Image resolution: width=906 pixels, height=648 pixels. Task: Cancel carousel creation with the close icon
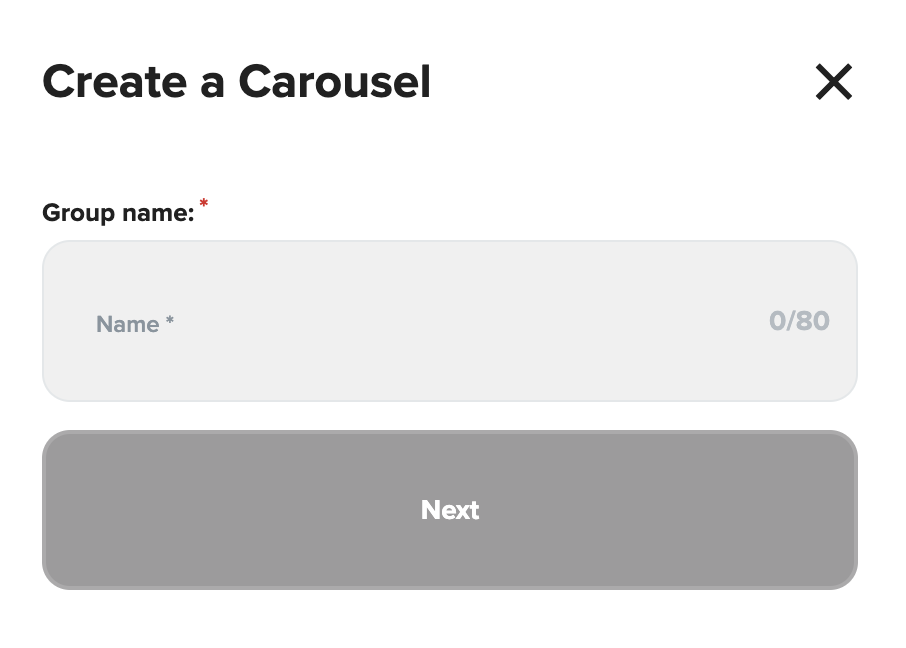(x=833, y=82)
